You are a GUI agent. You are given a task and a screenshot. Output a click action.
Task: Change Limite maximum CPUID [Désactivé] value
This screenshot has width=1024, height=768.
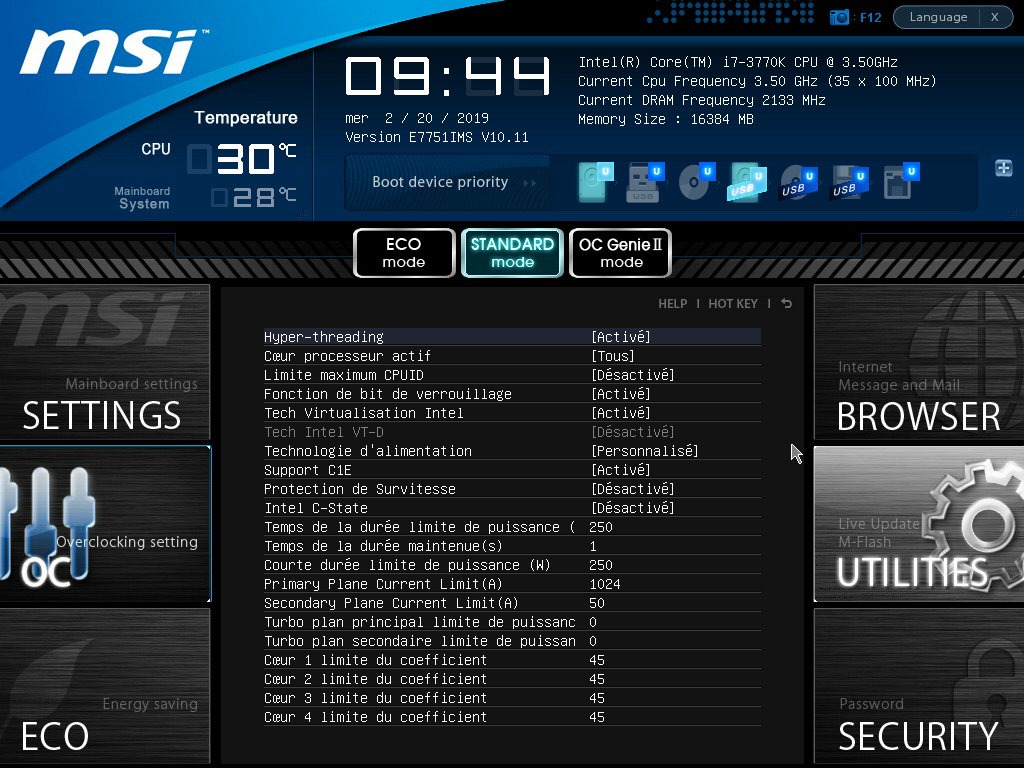[x=632, y=375]
